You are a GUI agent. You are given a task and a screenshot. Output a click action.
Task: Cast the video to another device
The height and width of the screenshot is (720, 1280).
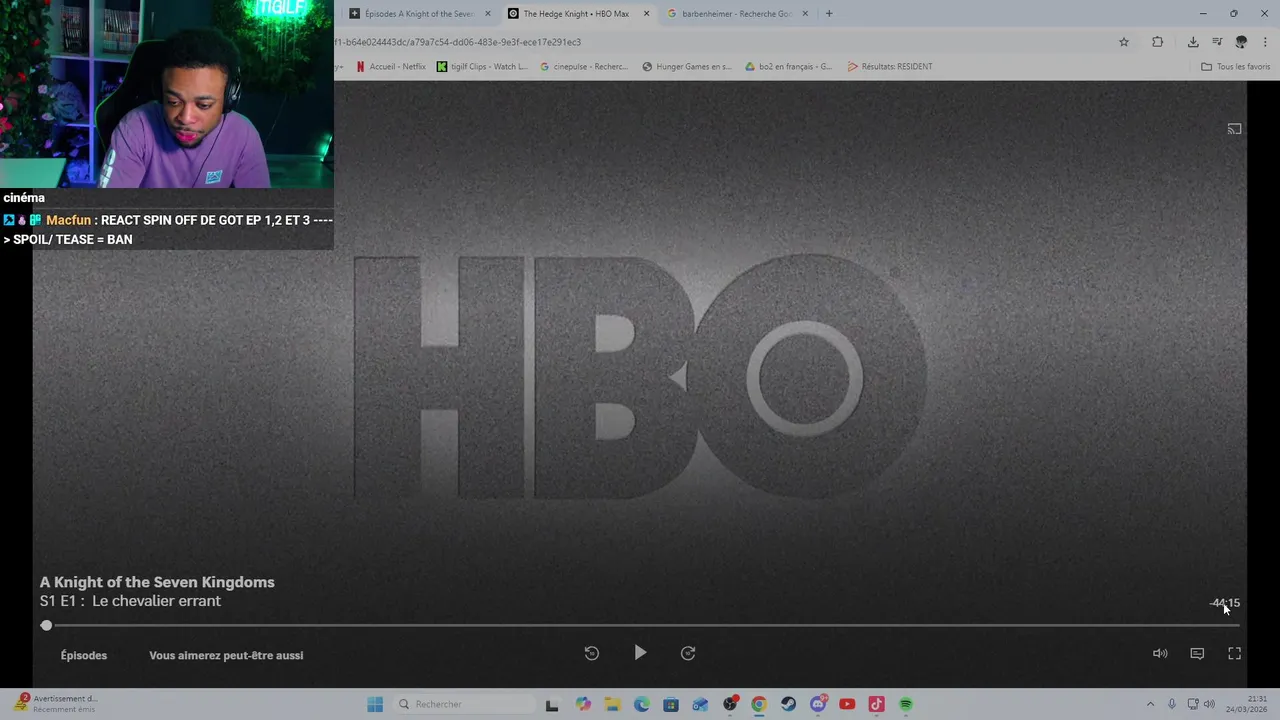click(1234, 129)
